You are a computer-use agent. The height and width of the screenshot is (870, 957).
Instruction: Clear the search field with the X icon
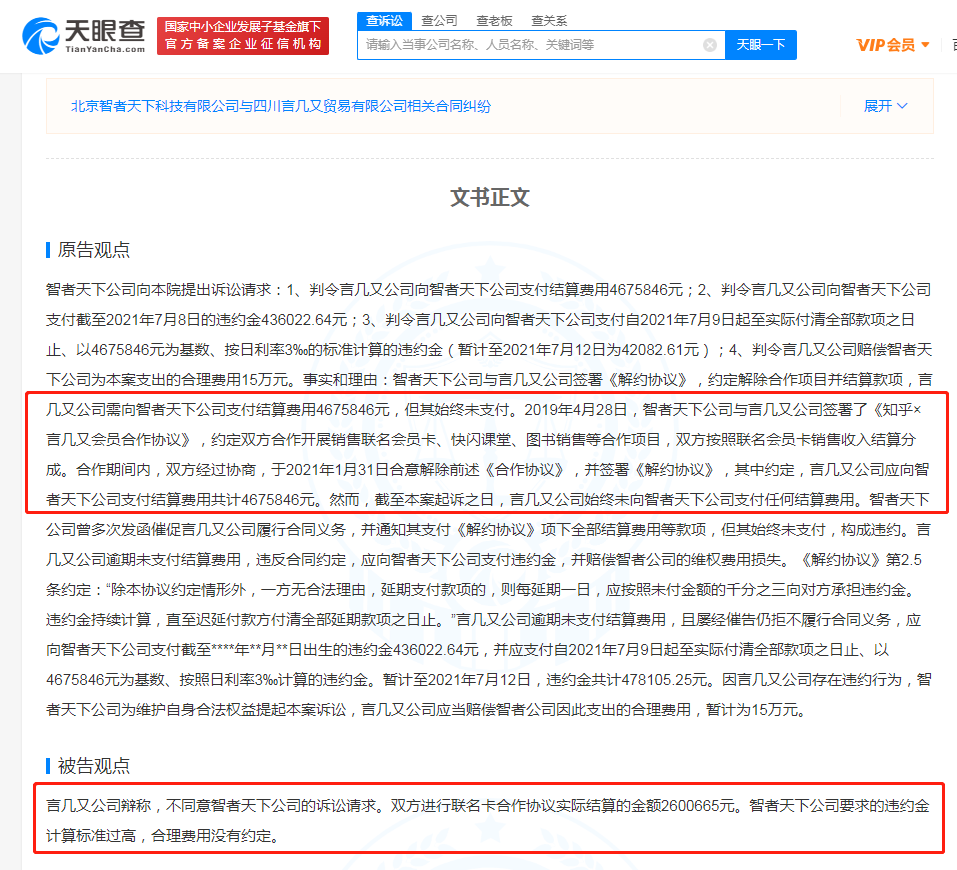click(x=709, y=45)
